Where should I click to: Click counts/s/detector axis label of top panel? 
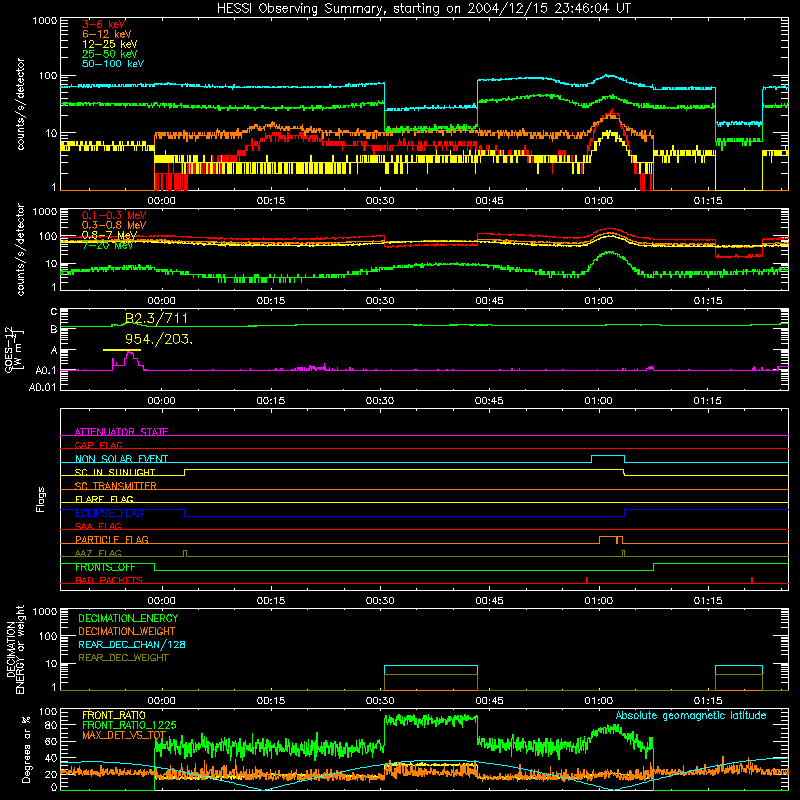tap(20, 104)
